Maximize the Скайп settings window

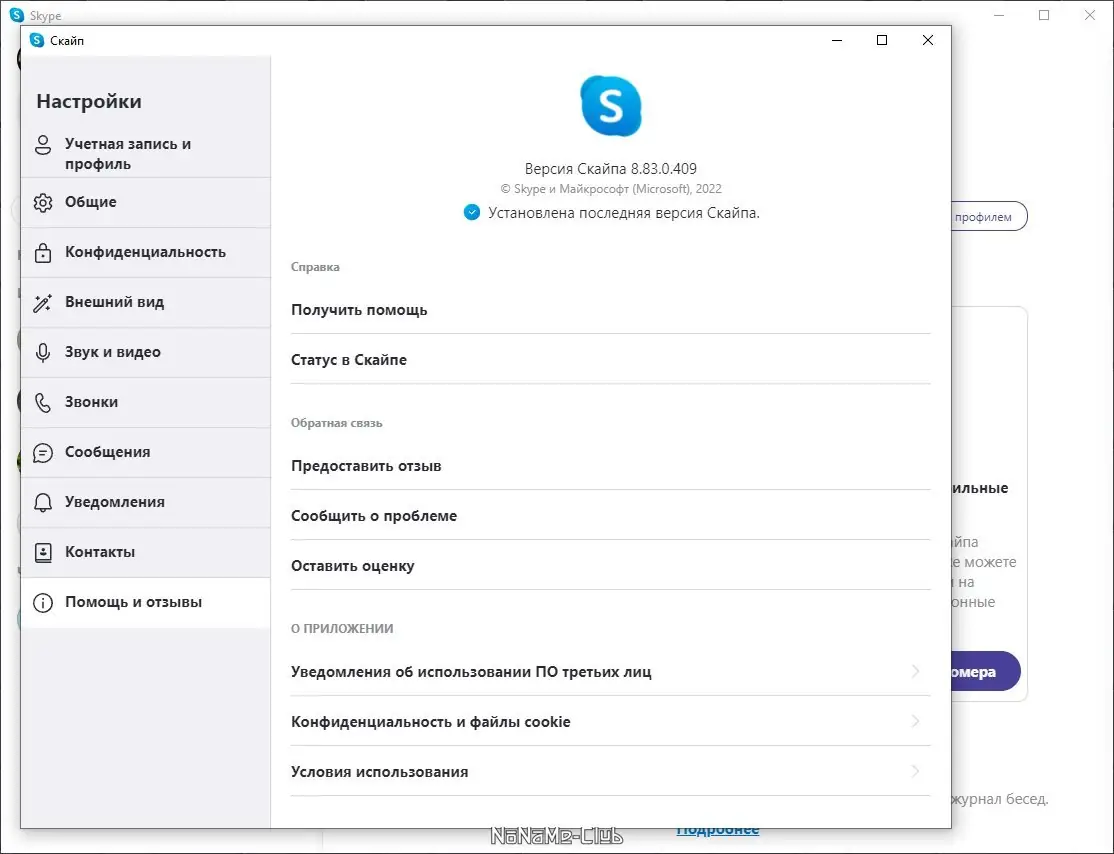coord(882,40)
